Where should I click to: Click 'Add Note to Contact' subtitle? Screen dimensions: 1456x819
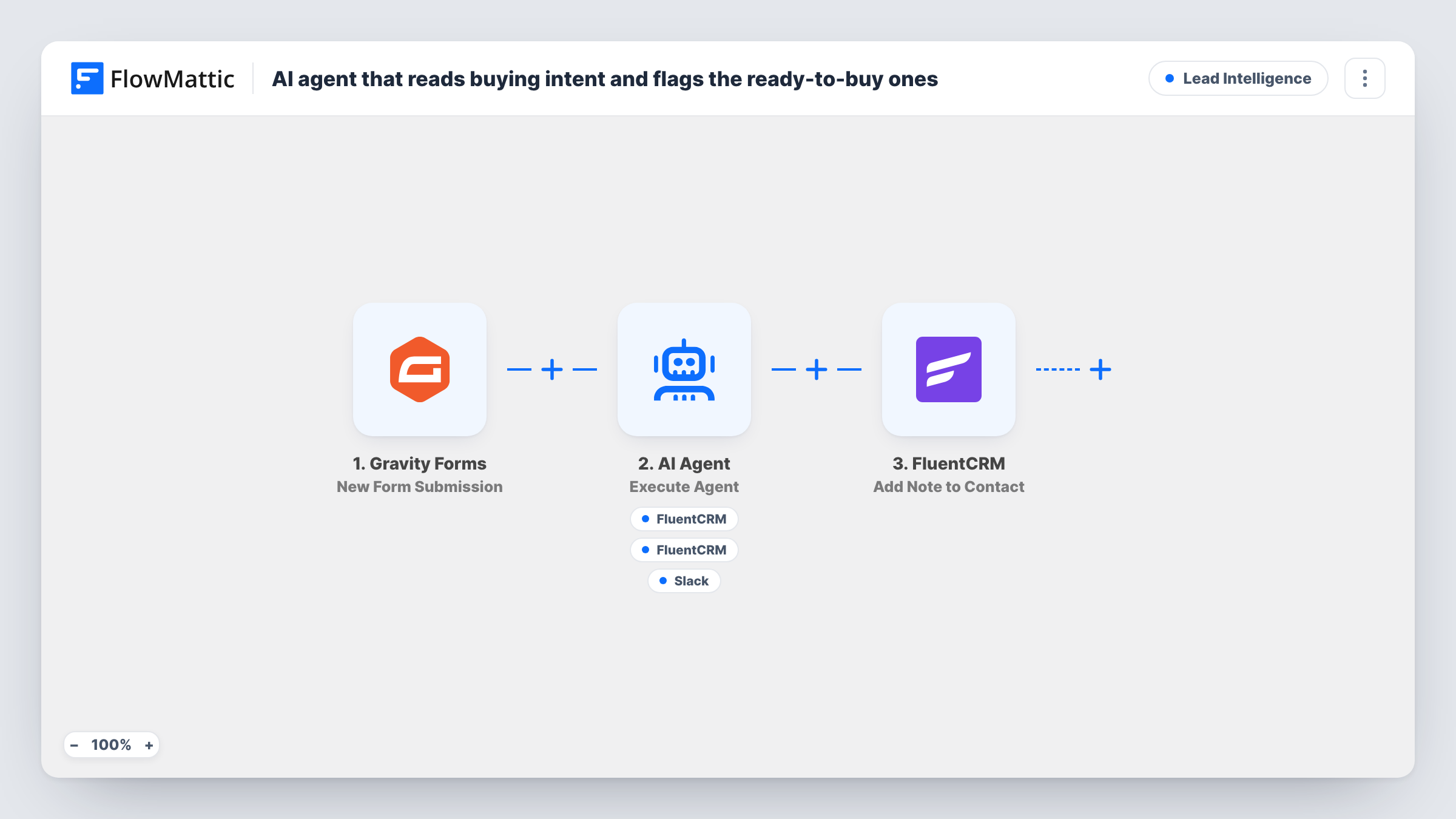pos(949,487)
